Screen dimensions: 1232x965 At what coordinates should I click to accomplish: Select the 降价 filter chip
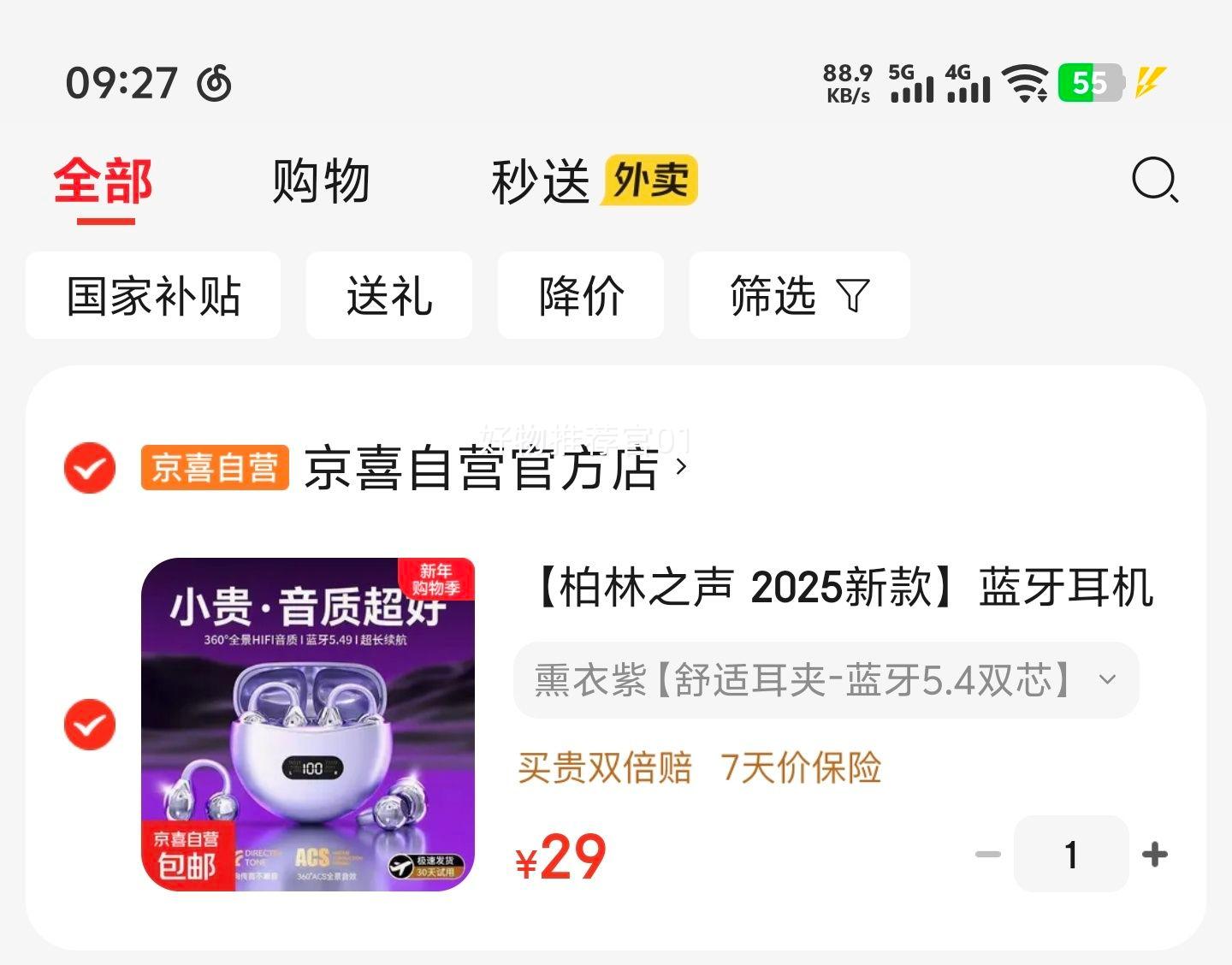tap(581, 295)
